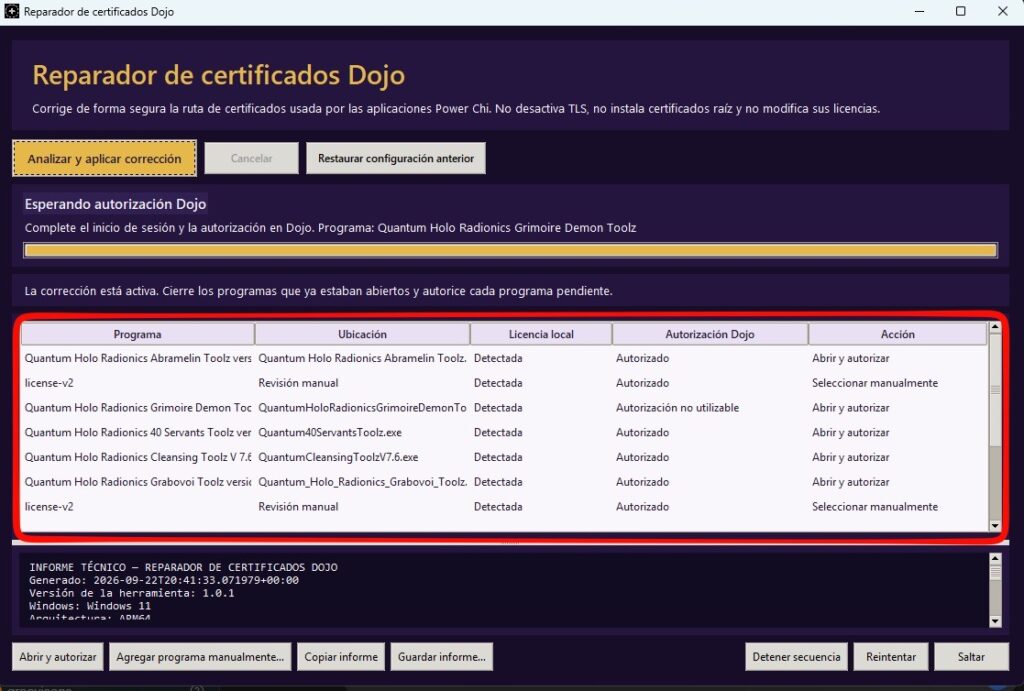
Task: Click the Windows: Windows 11 report line
Action: (x=89, y=605)
